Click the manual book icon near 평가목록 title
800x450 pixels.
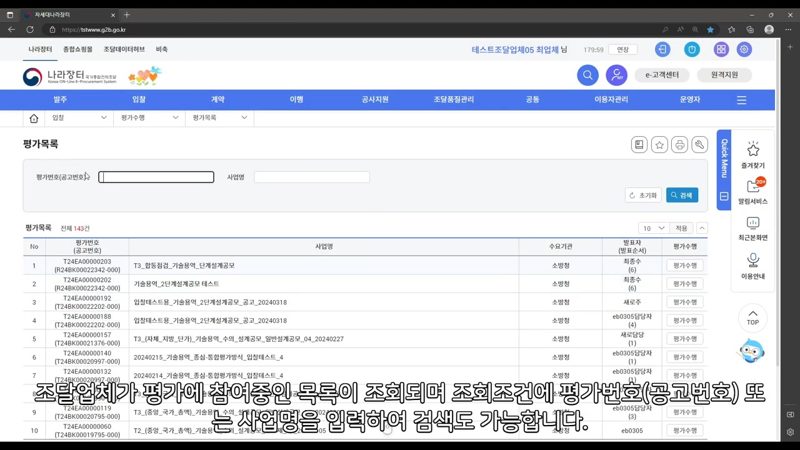point(639,145)
